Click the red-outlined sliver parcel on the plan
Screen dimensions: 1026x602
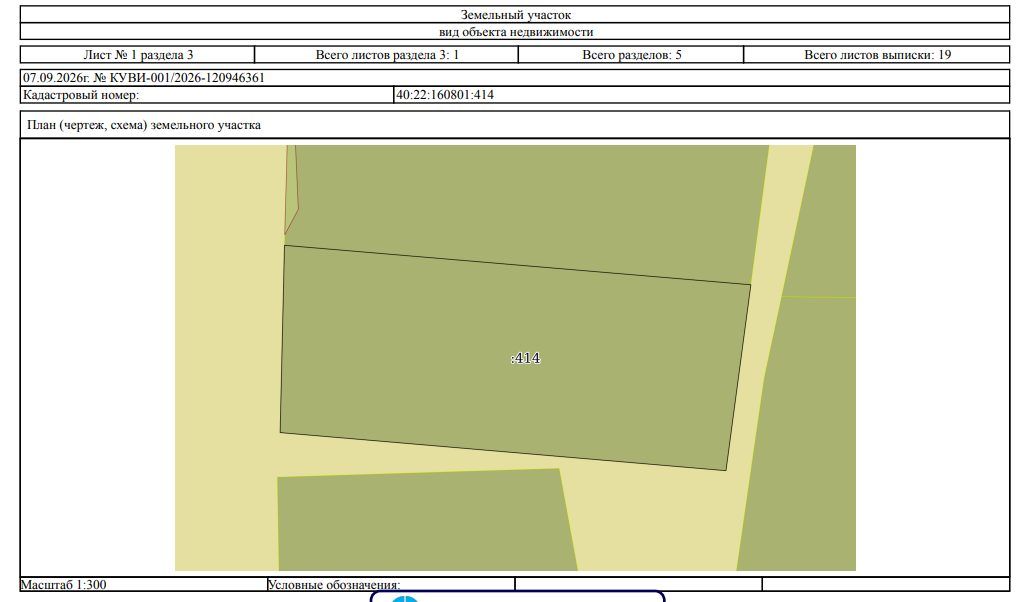[291, 190]
